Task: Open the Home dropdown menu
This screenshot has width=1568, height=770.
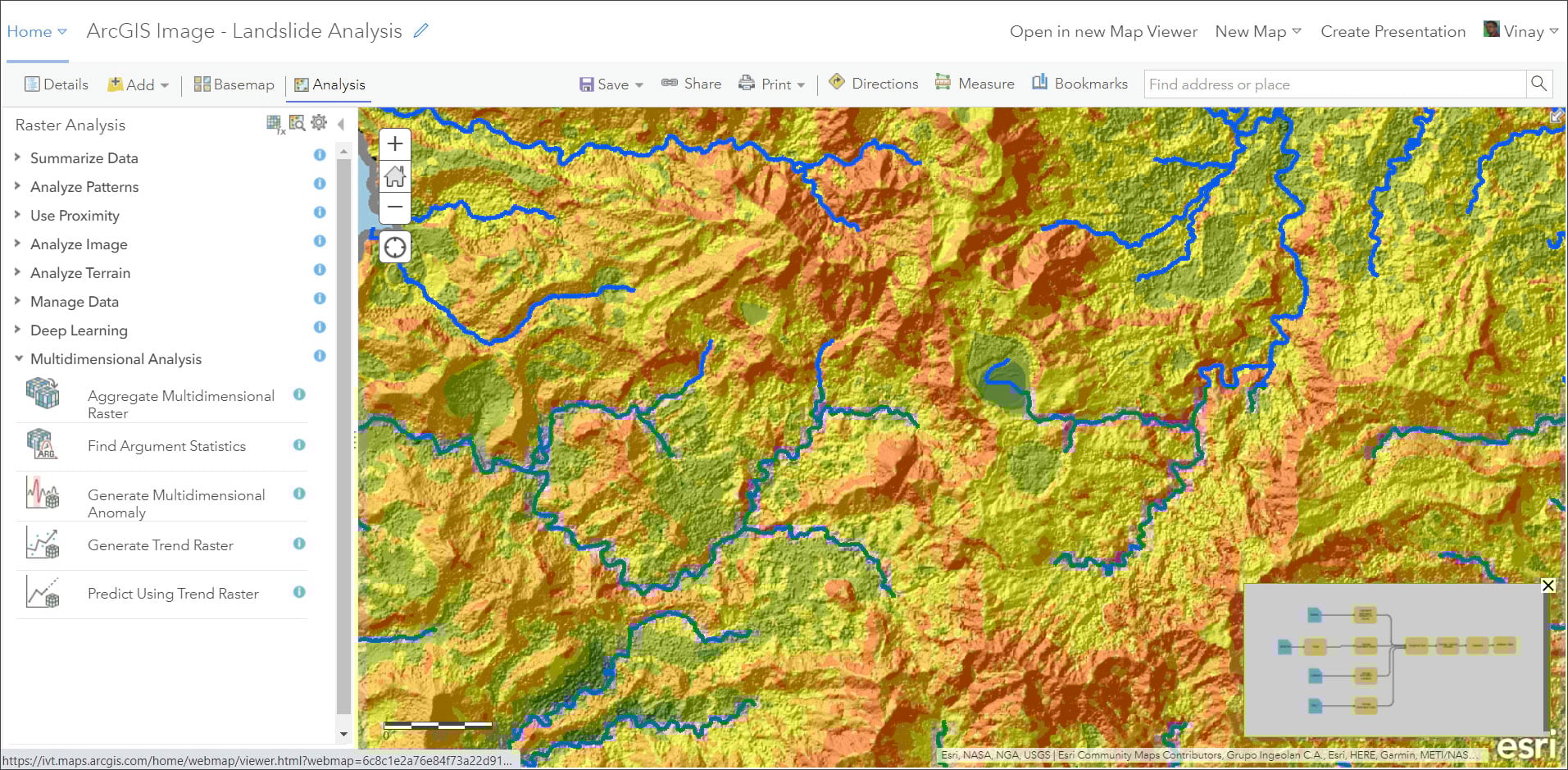Action: click(x=37, y=32)
